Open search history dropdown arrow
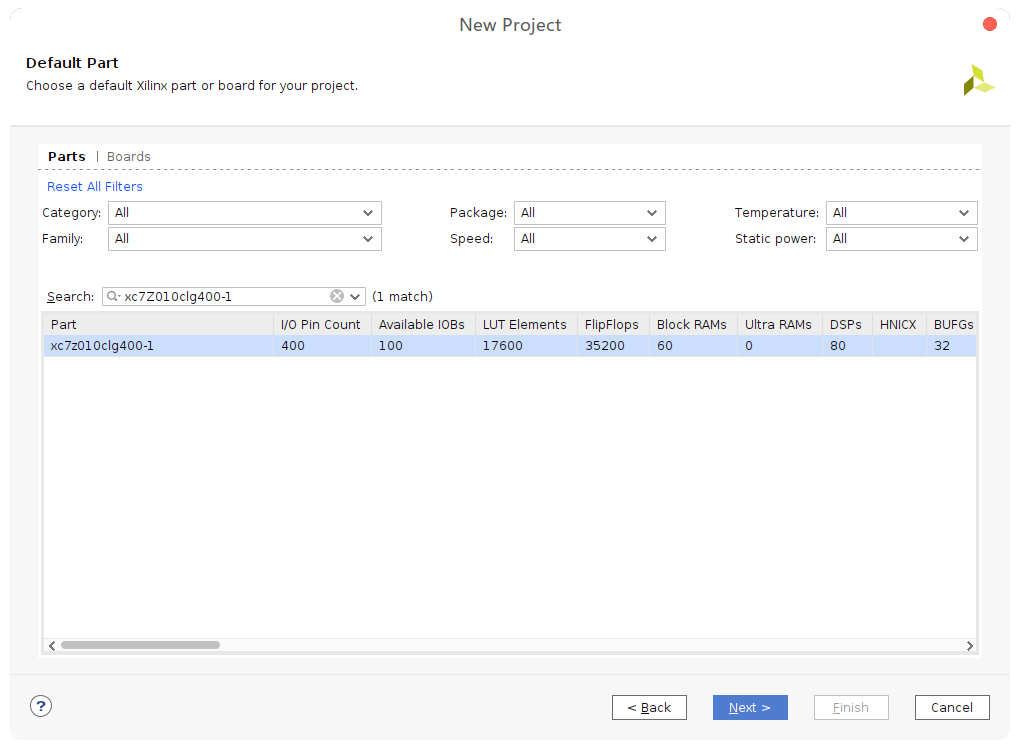Viewport: 1020px width, 750px height. point(355,297)
